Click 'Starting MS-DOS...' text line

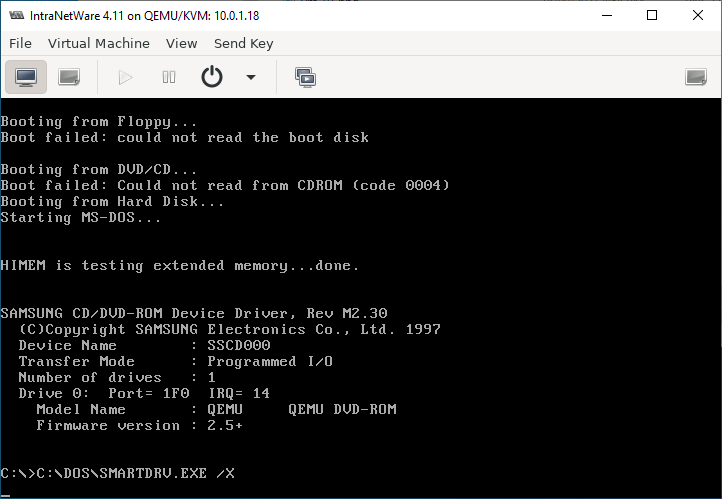point(81,217)
